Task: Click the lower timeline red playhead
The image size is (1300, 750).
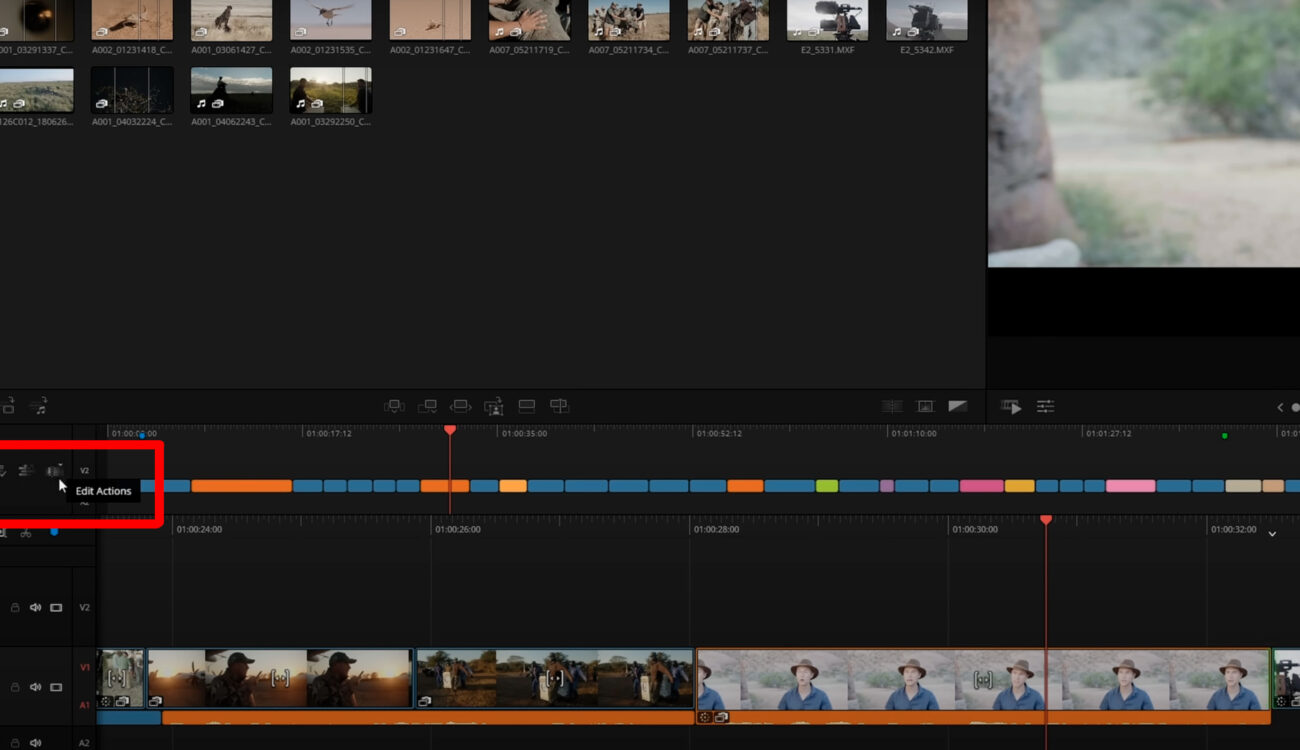Action: coord(1046,520)
